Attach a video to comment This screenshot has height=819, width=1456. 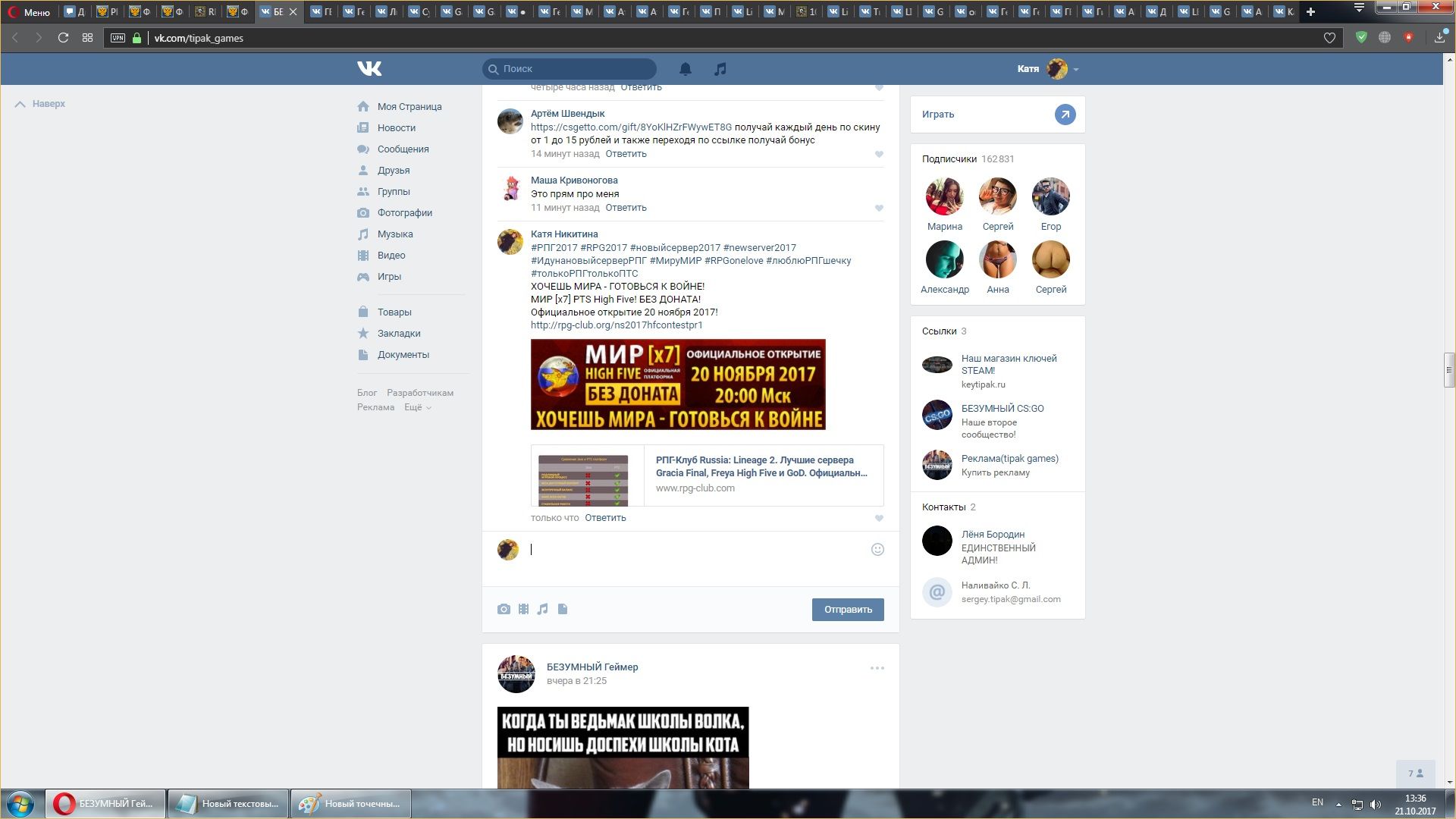tap(523, 609)
